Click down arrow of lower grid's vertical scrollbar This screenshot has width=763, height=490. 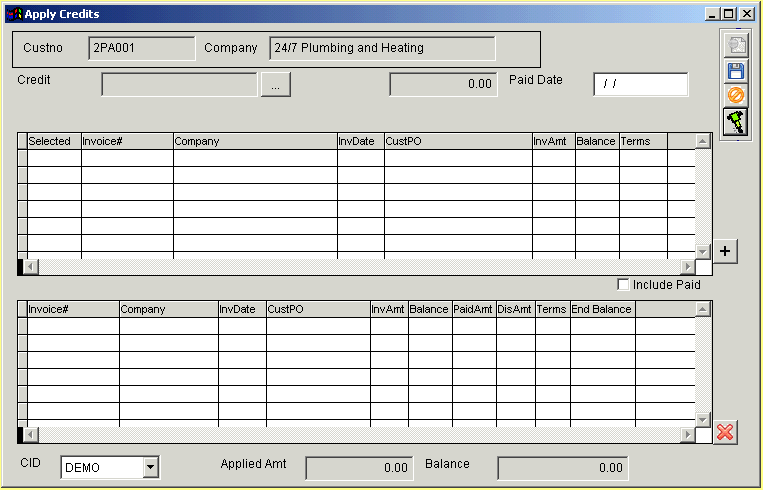point(703,420)
